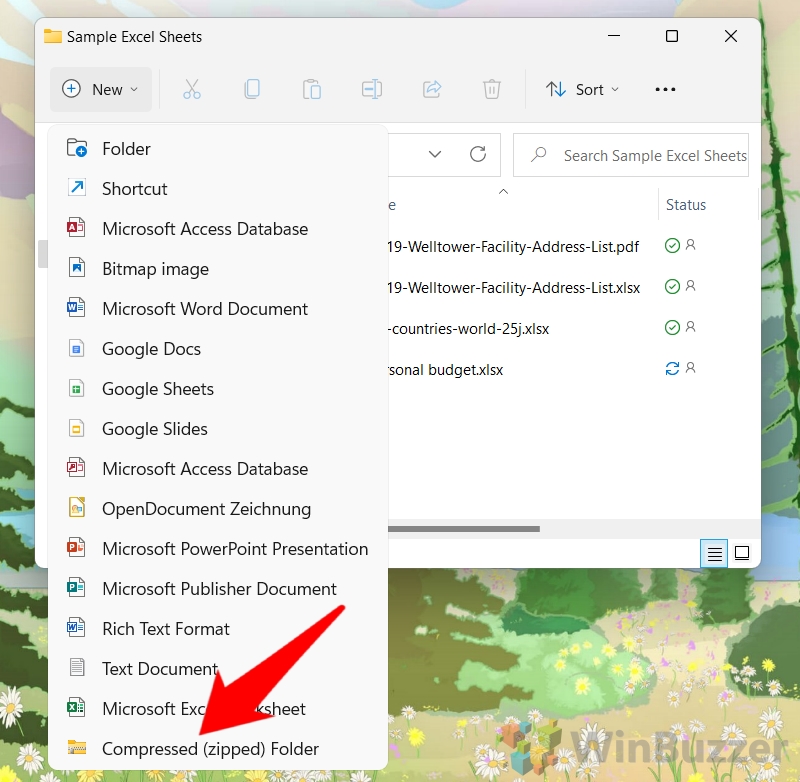This screenshot has height=782, width=800.
Task: Click the shared person icon on the Address-List.pdf row
Action: point(690,245)
